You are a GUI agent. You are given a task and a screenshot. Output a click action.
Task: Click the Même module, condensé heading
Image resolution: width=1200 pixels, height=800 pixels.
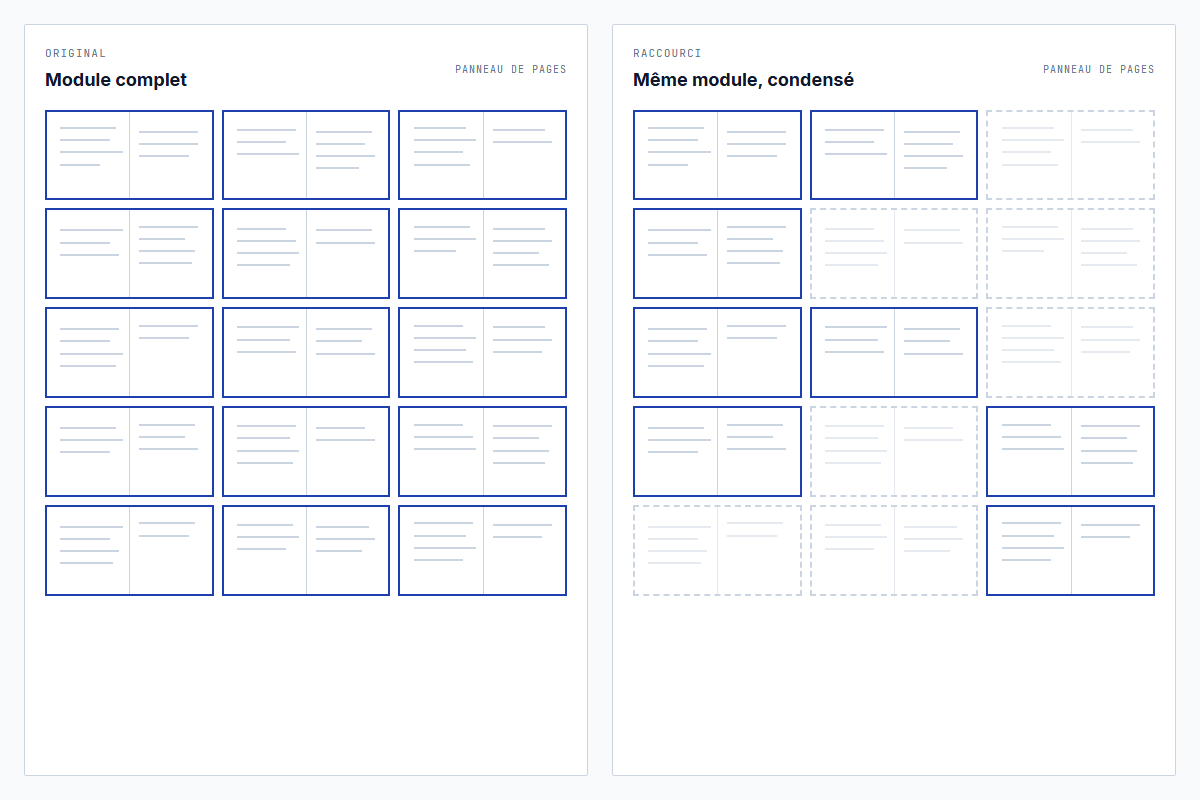pos(744,80)
